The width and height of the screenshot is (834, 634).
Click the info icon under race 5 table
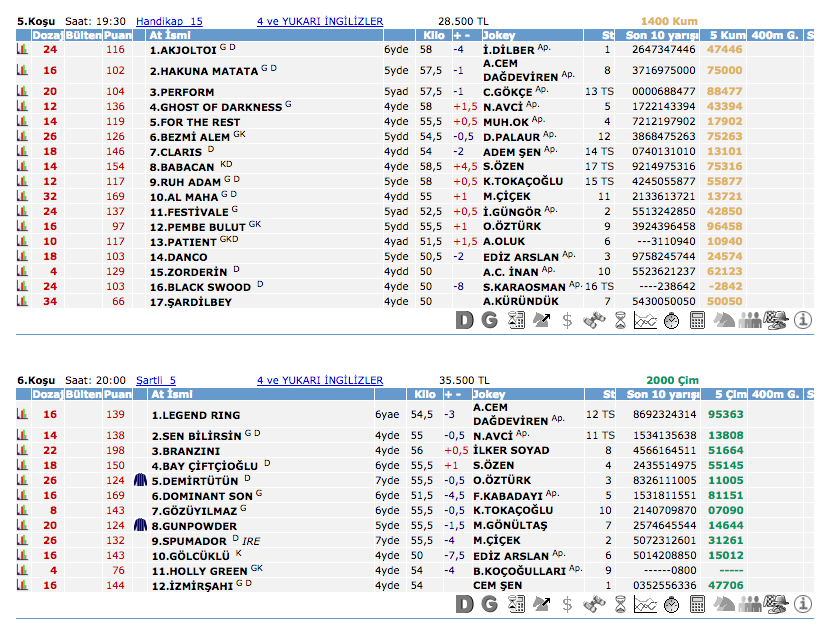pos(802,320)
